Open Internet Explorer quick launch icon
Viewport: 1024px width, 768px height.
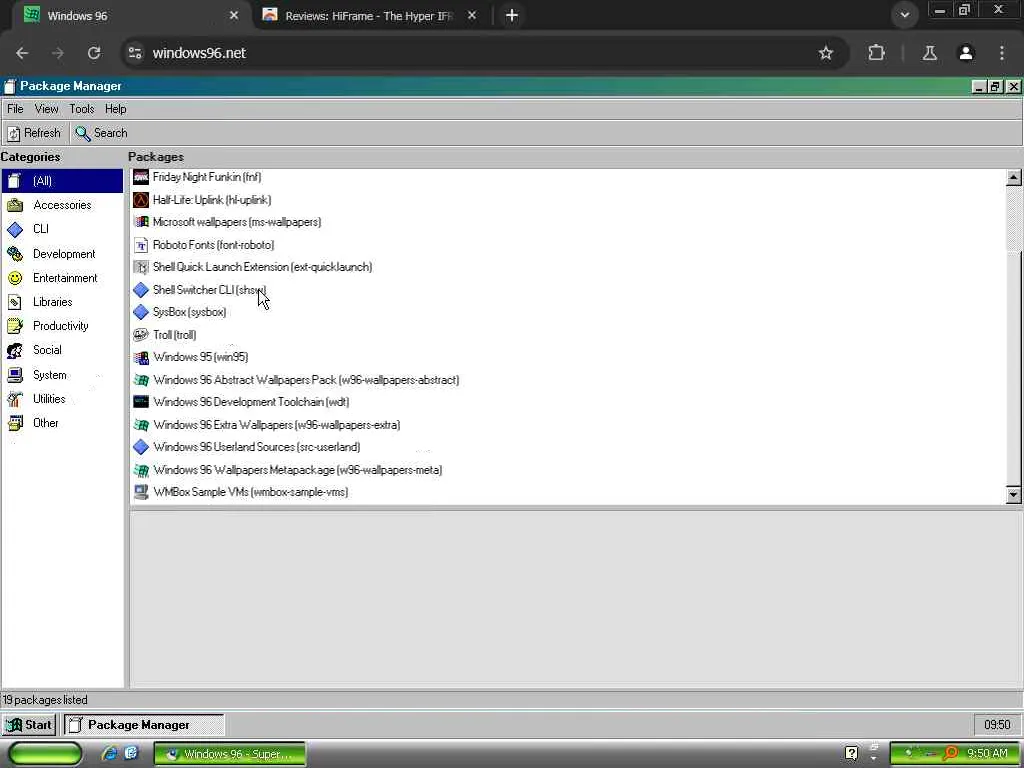point(110,754)
